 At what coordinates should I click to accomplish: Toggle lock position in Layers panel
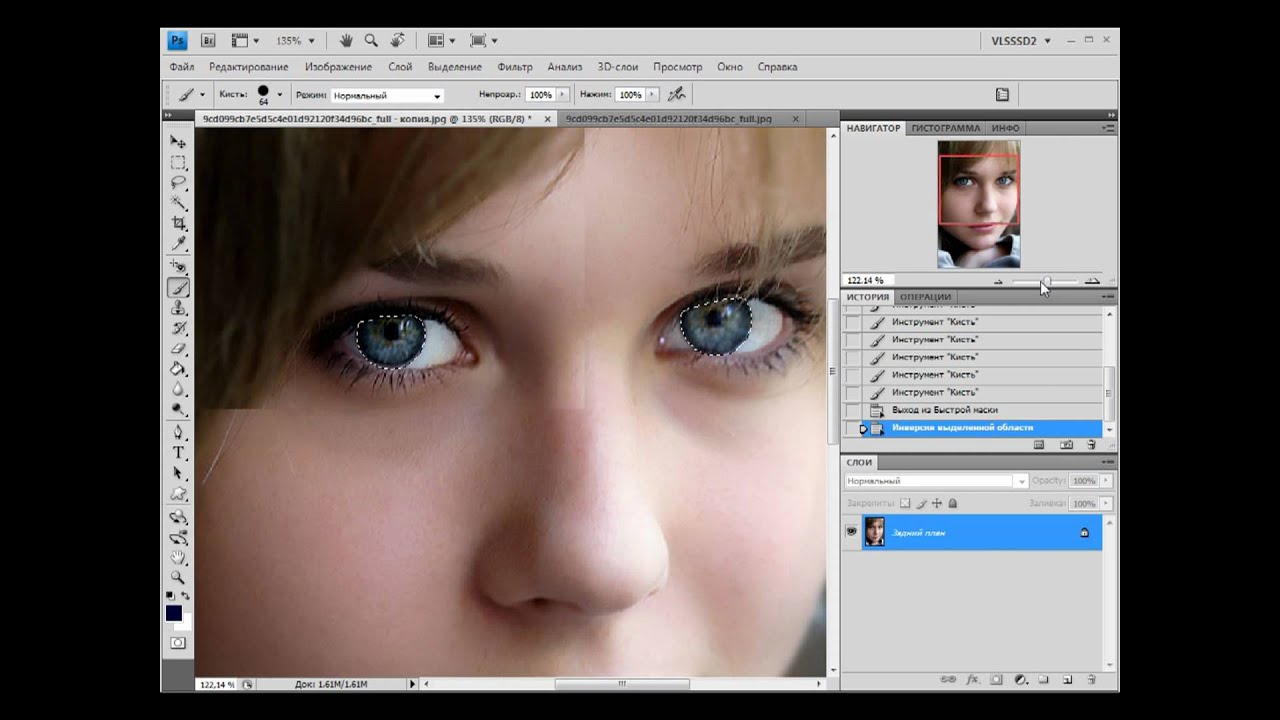(x=937, y=504)
